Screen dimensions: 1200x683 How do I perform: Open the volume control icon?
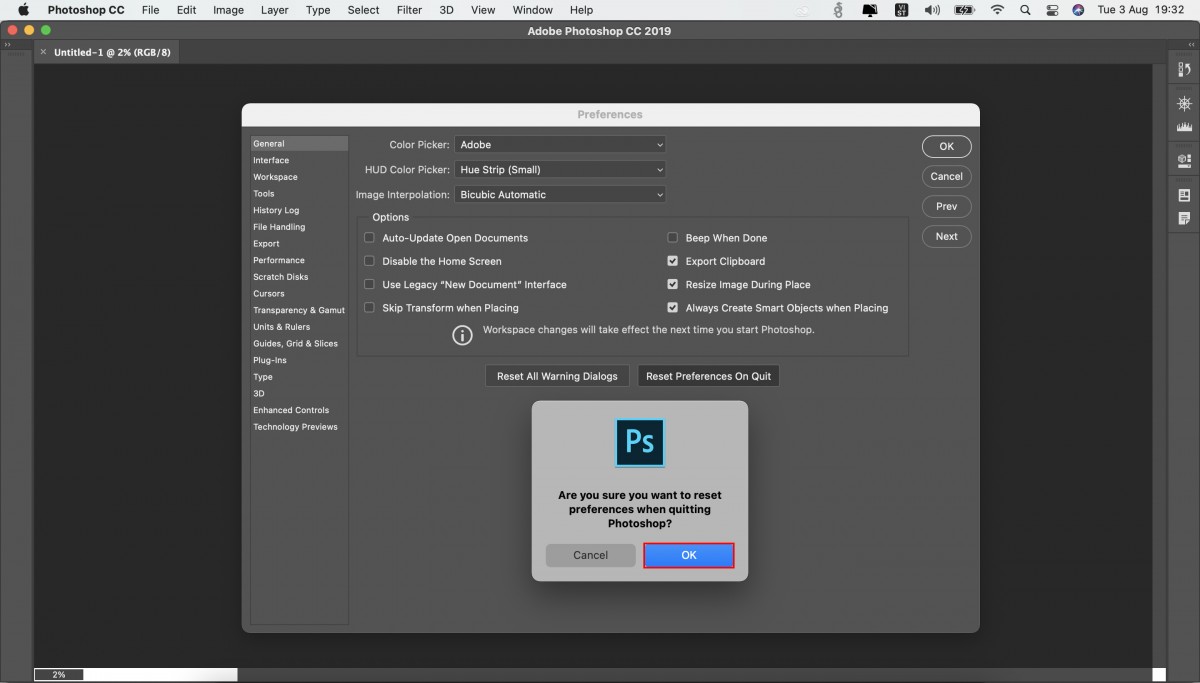(x=932, y=10)
